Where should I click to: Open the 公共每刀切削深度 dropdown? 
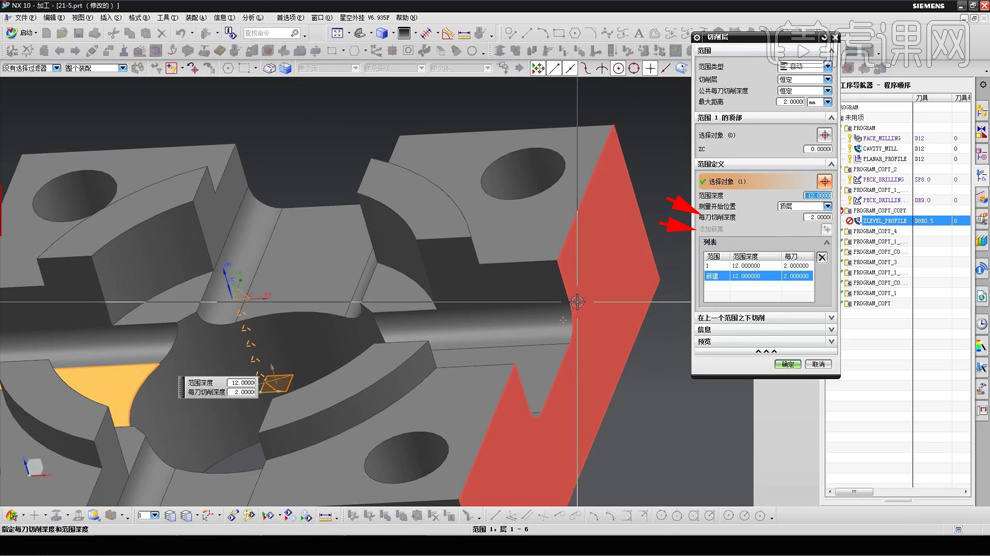(804, 91)
